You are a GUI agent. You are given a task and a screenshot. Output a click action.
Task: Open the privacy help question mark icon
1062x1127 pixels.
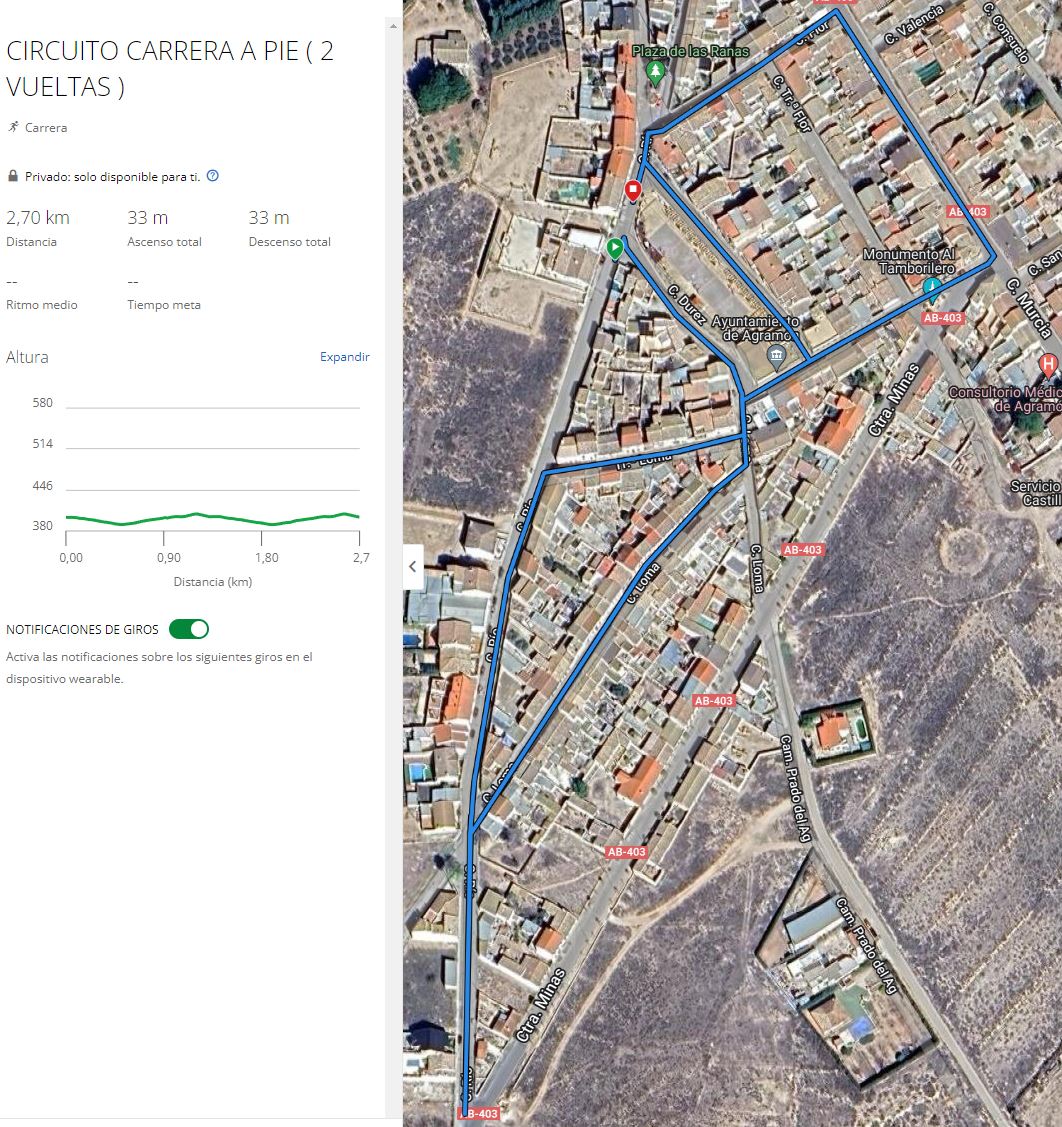tap(212, 176)
